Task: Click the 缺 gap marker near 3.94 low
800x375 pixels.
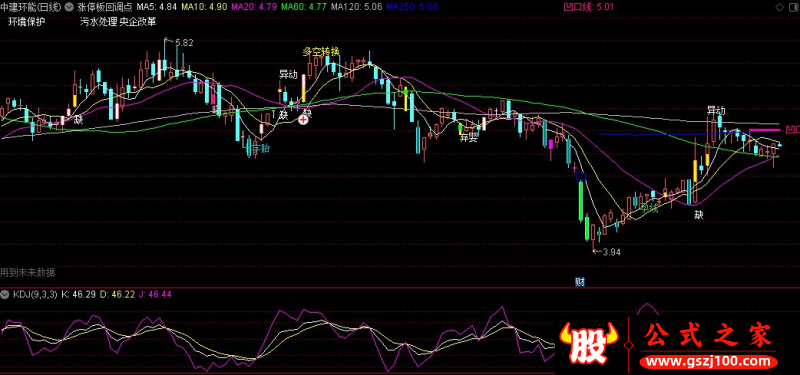Action: click(698, 215)
